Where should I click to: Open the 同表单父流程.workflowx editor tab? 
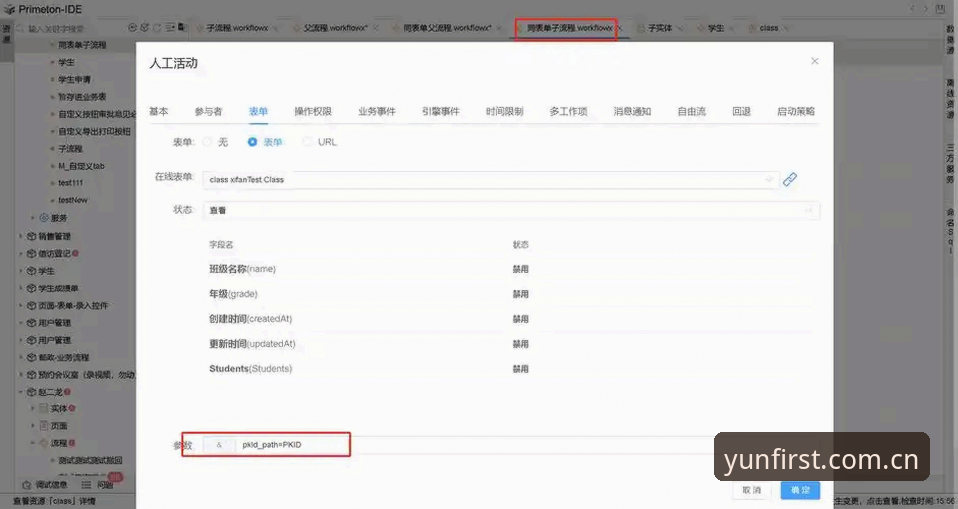(447, 28)
